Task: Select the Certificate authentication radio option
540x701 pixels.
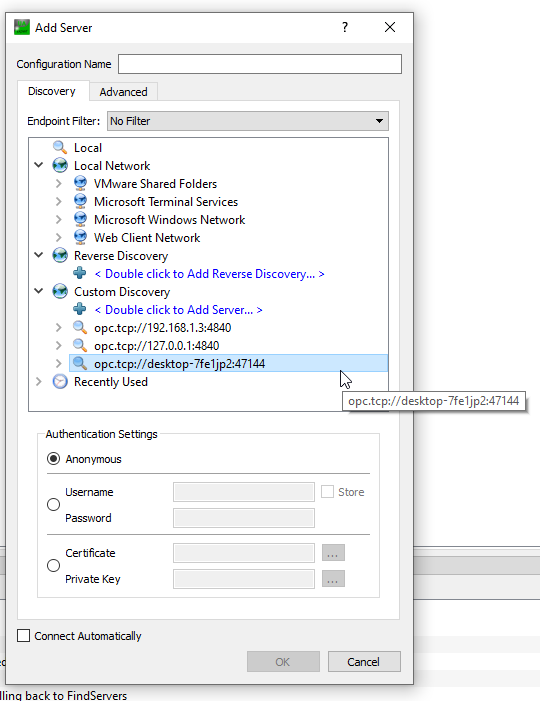Action: [53, 566]
